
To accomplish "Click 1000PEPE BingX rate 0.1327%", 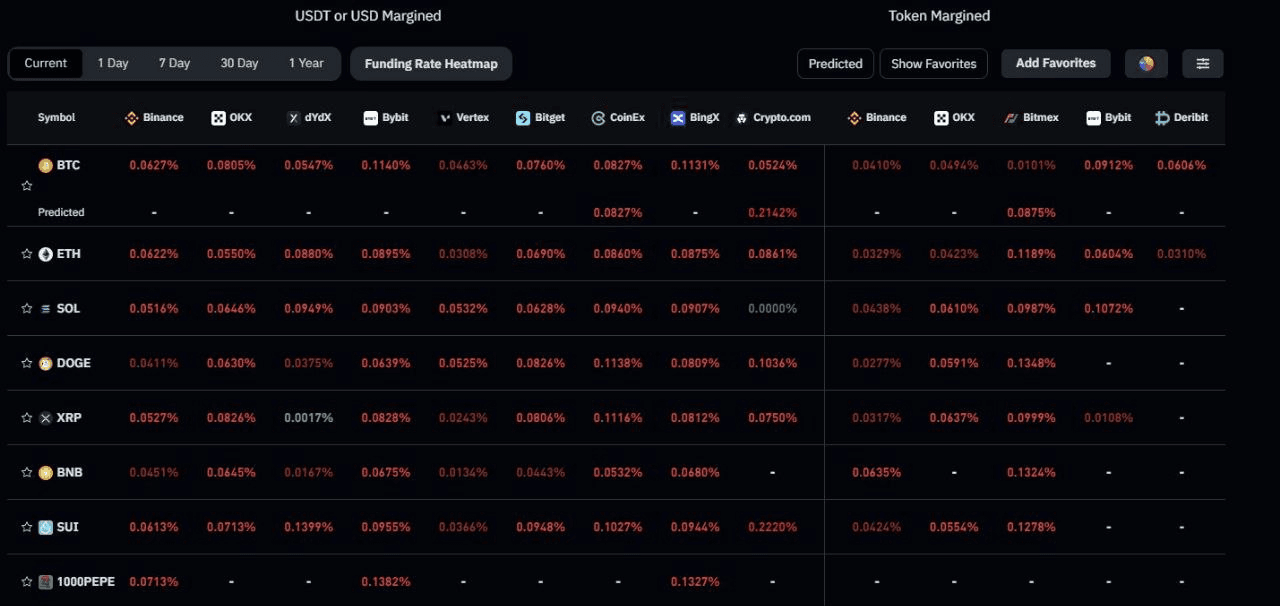I will pyautogui.click(x=695, y=582).
